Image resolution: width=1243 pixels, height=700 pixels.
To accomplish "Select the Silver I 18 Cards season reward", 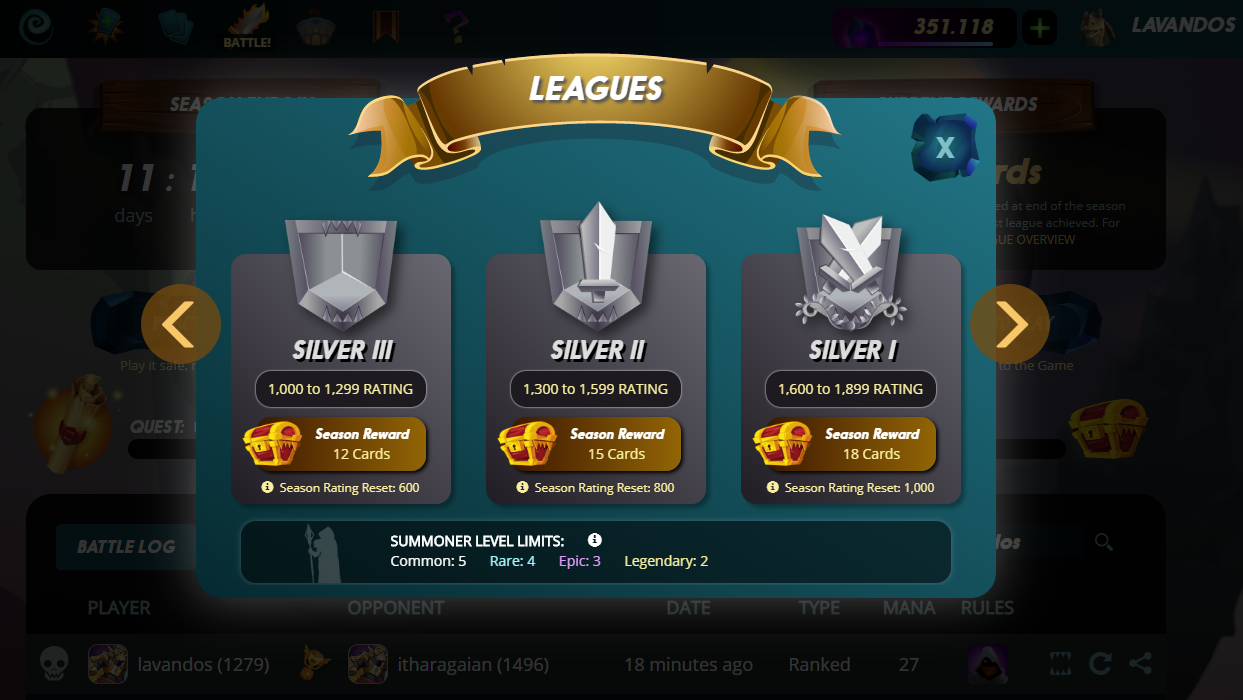I will pyautogui.click(x=846, y=444).
